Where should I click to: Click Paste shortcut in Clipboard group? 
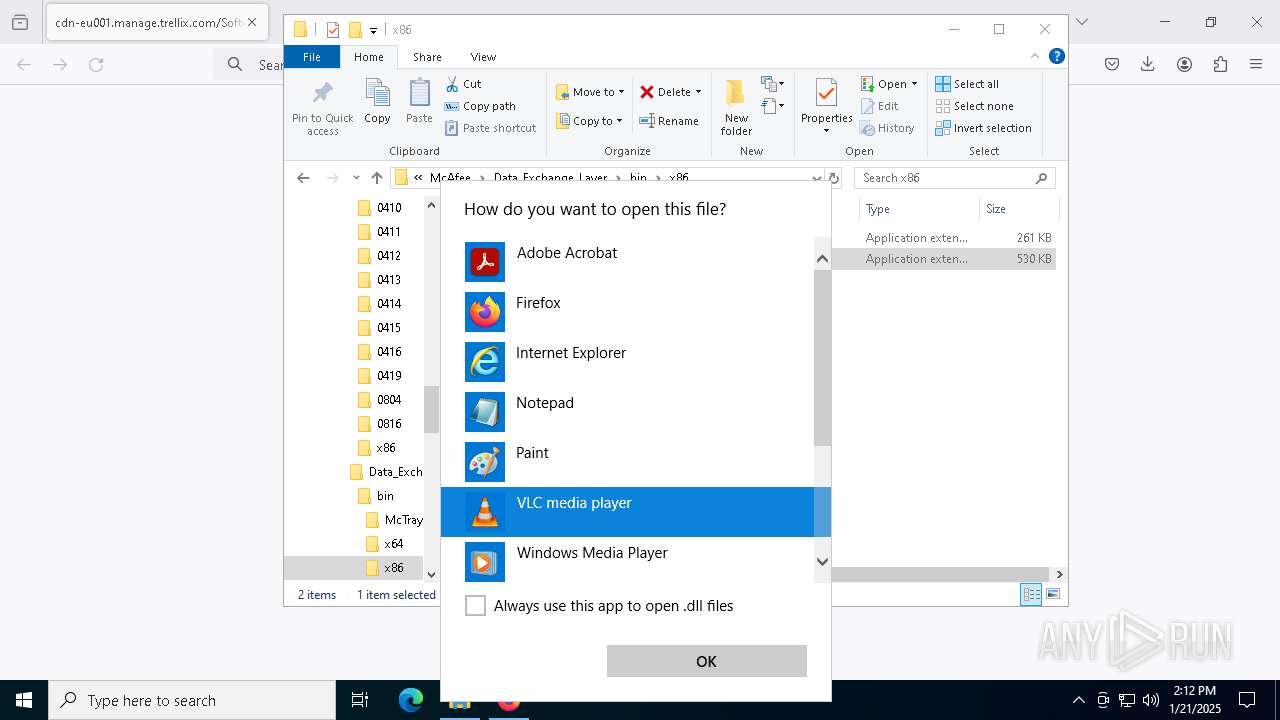click(490, 128)
